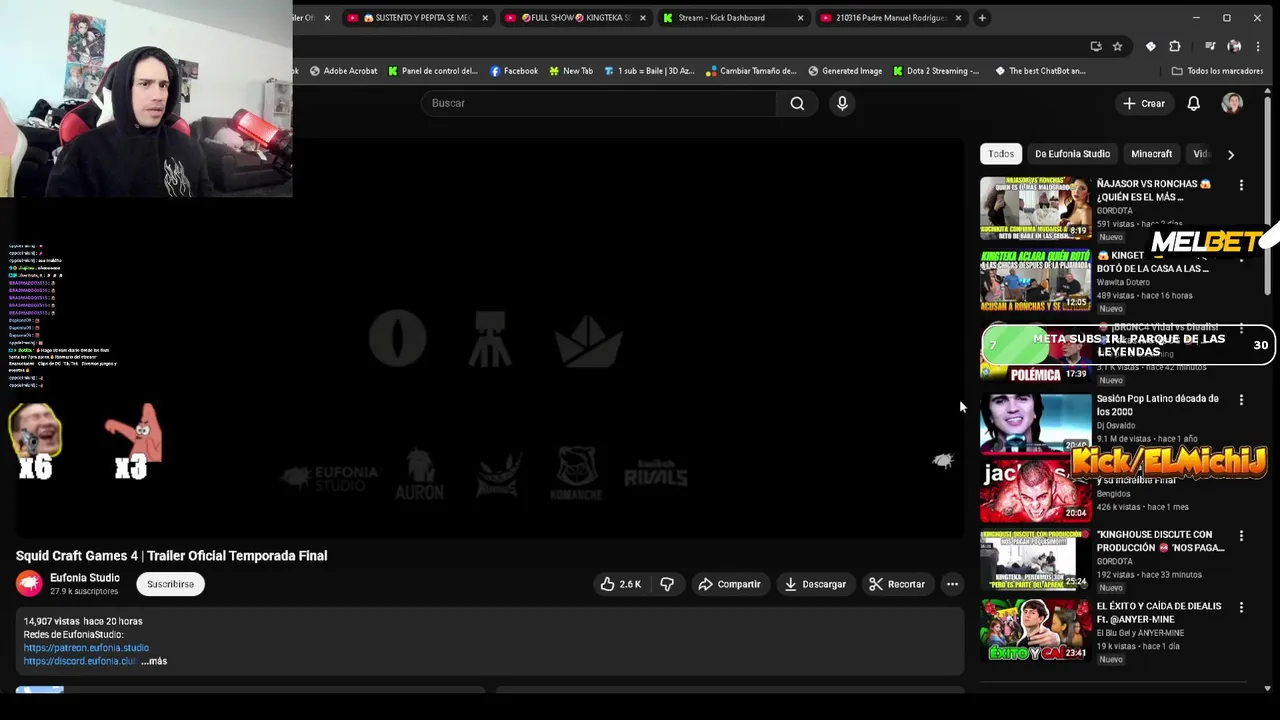Open the browser extensions puzzle icon

click(x=1175, y=46)
